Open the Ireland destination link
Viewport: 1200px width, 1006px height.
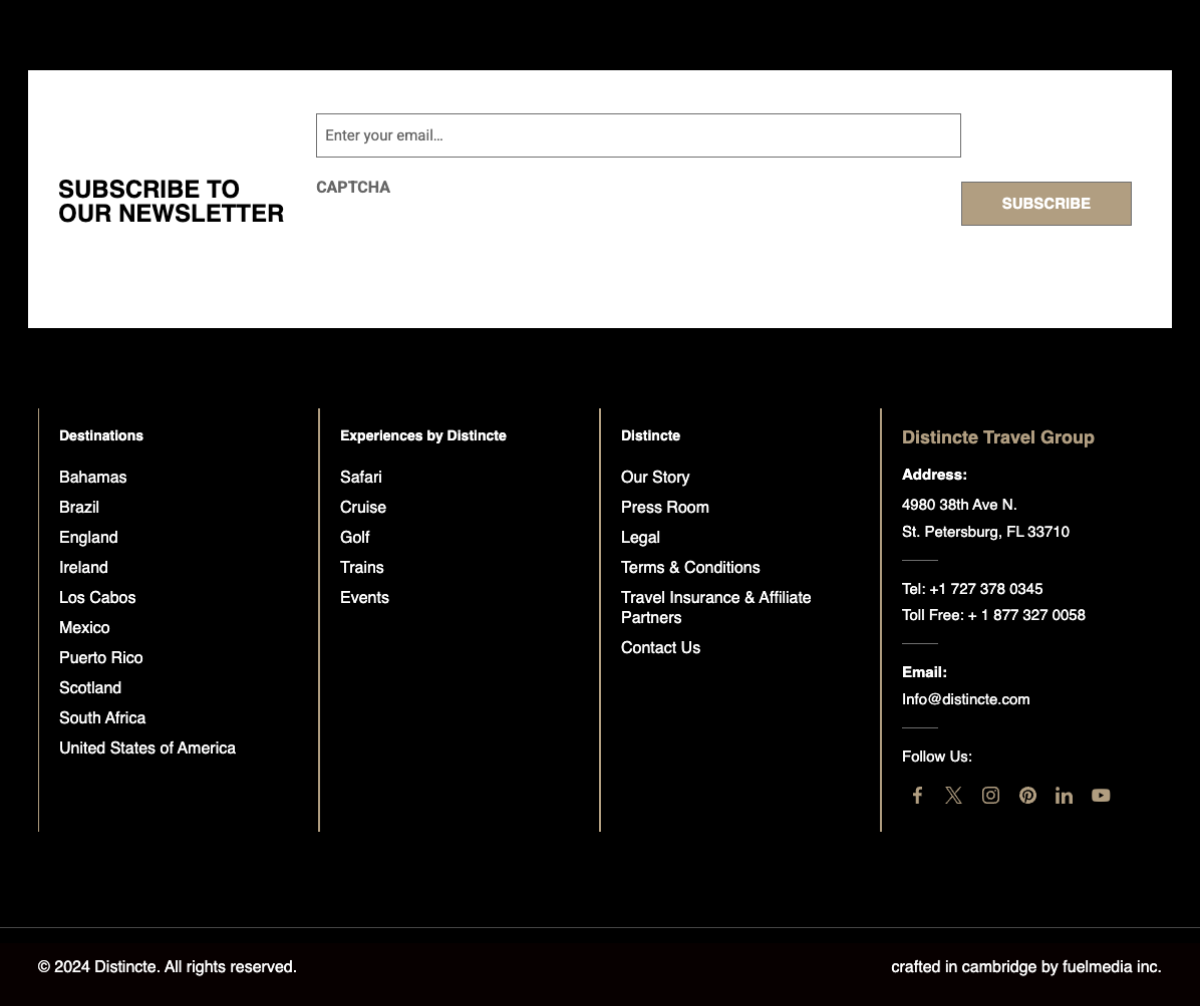[83, 567]
